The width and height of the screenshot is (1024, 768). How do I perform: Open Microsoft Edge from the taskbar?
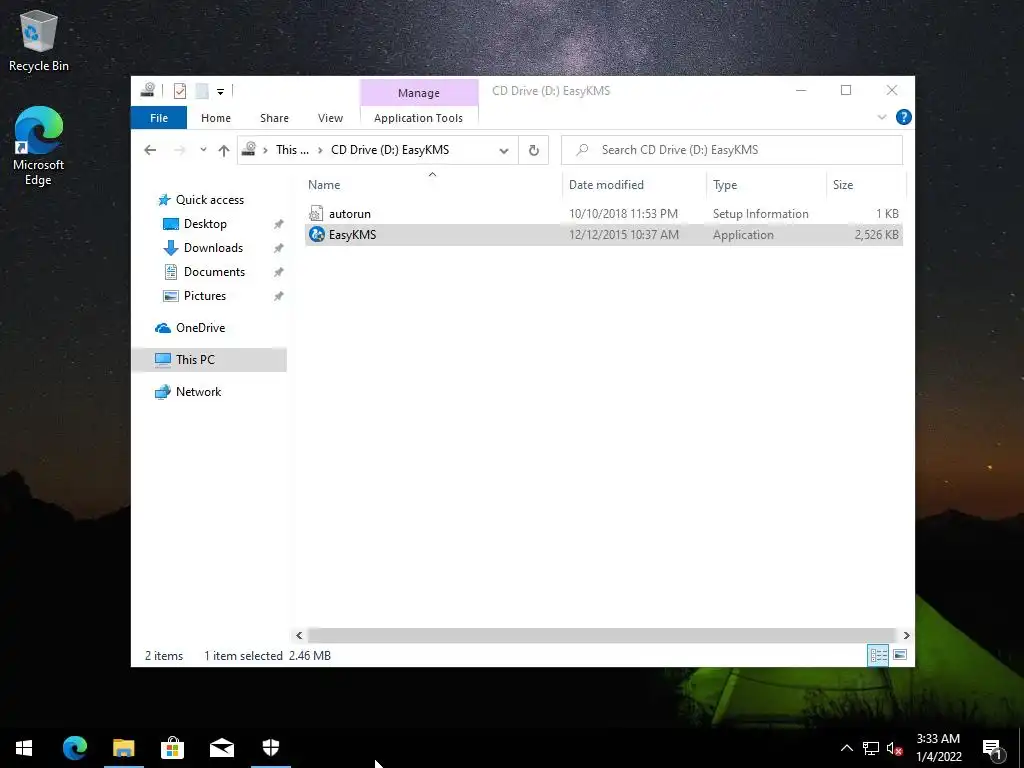(74, 748)
